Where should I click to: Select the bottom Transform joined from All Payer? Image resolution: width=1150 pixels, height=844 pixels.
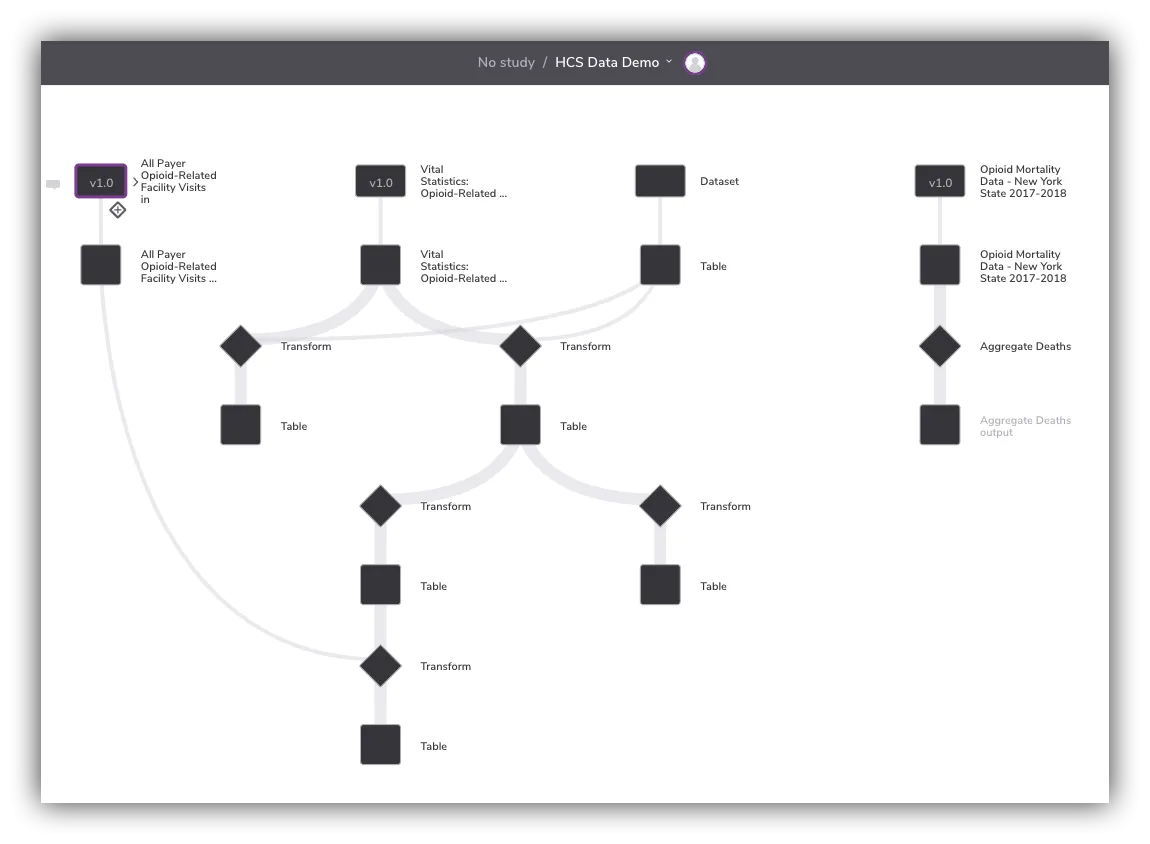(381, 666)
